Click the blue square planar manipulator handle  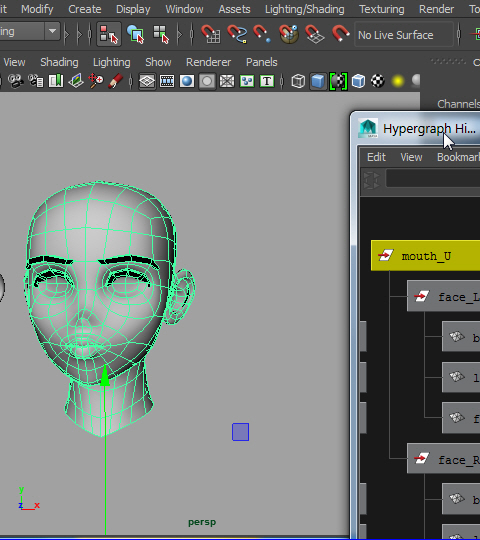tap(240, 432)
